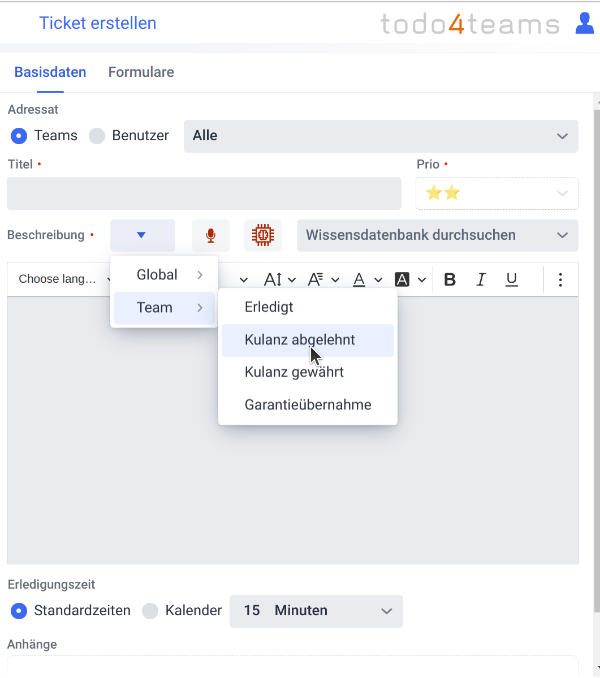Select the Teams radio button
600x678 pixels.
(19, 136)
